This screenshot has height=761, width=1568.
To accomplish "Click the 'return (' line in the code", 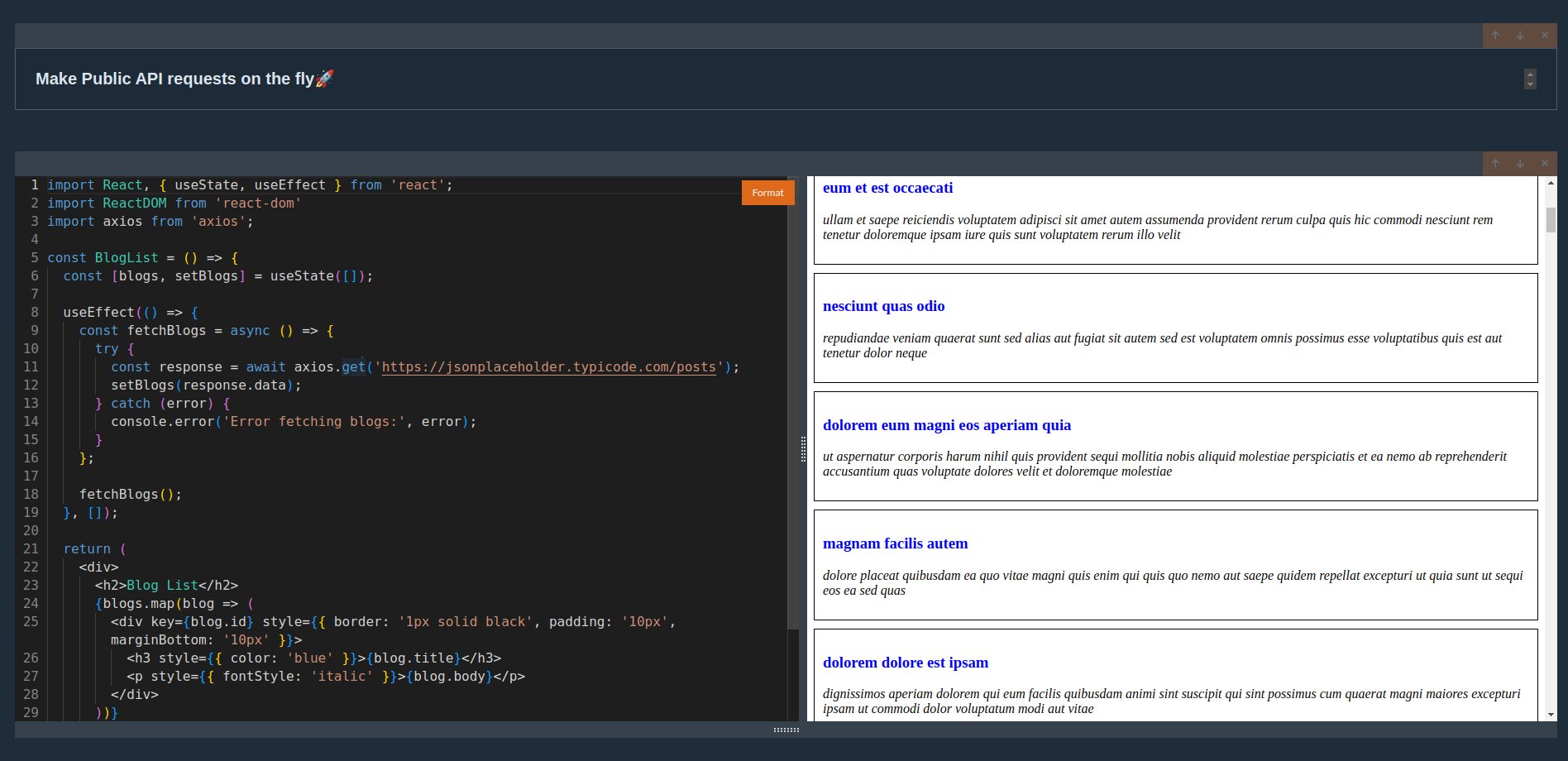I will (x=95, y=549).
